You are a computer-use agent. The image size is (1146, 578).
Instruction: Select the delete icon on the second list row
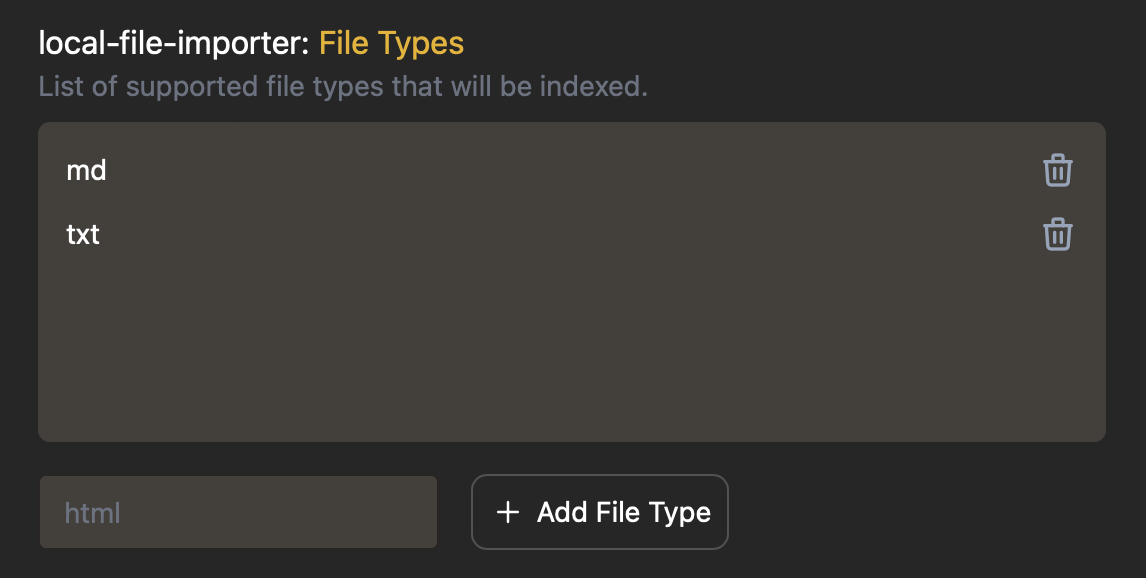tap(1058, 234)
